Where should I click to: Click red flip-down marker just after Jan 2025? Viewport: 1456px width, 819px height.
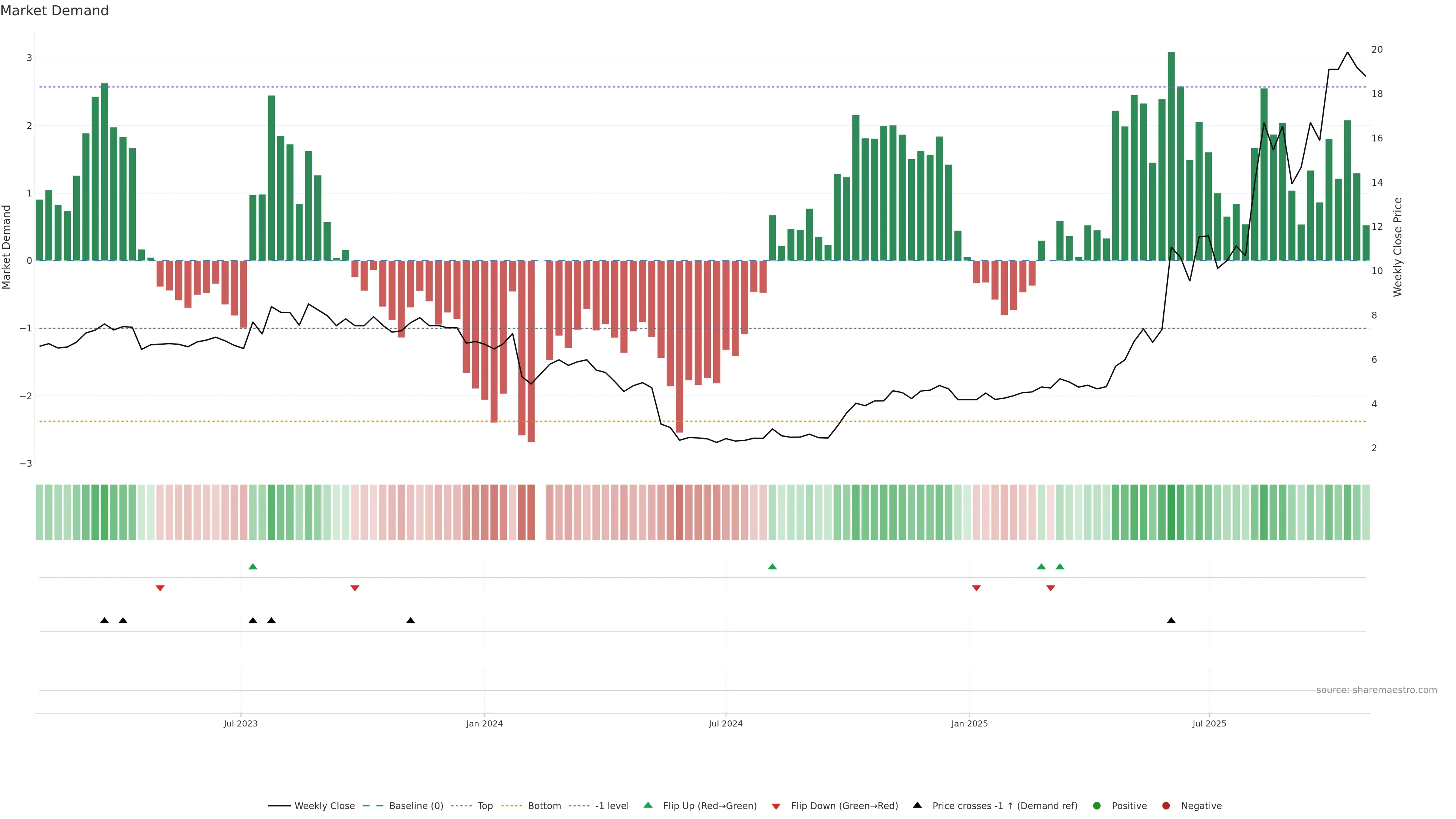click(976, 588)
